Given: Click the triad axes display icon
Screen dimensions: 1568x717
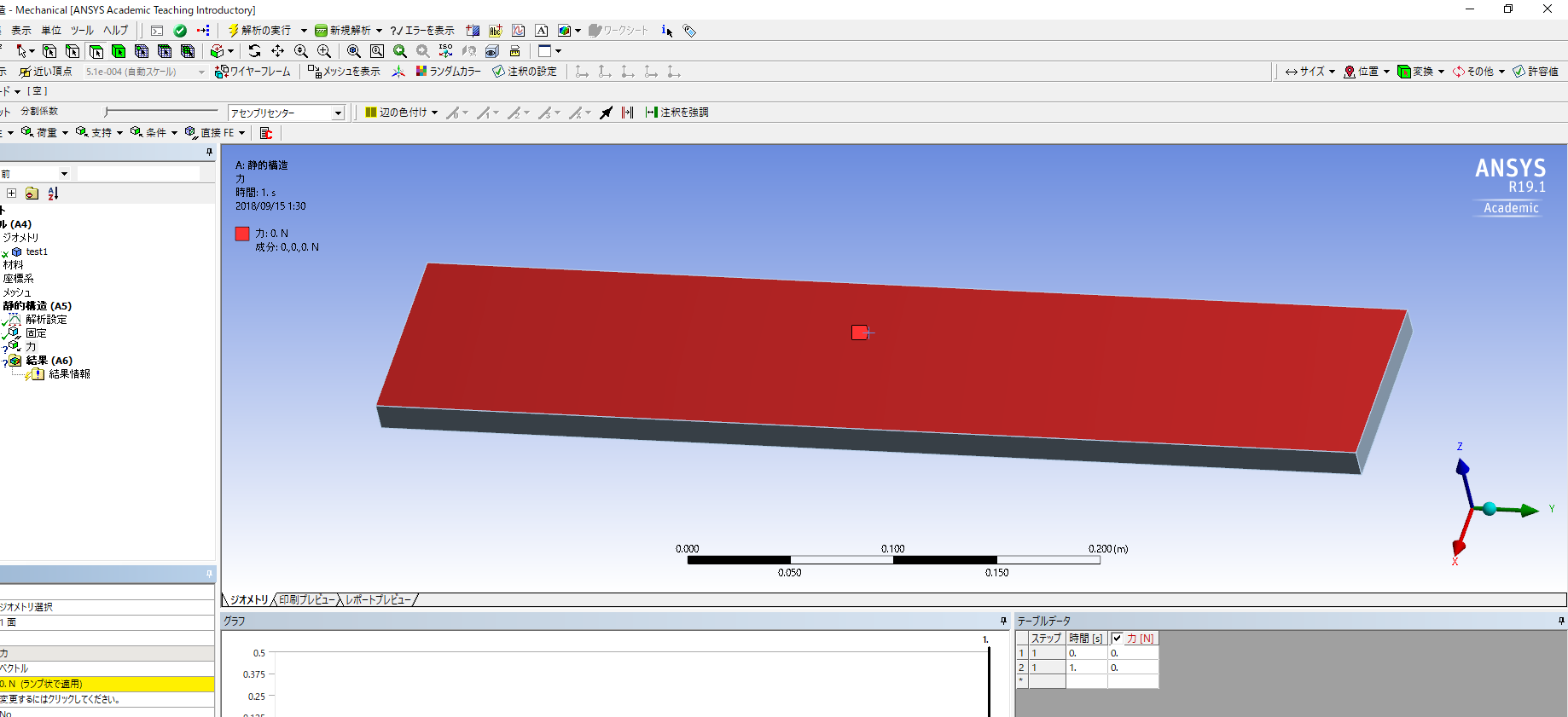Looking at the screenshot, I should tap(398, 72).
